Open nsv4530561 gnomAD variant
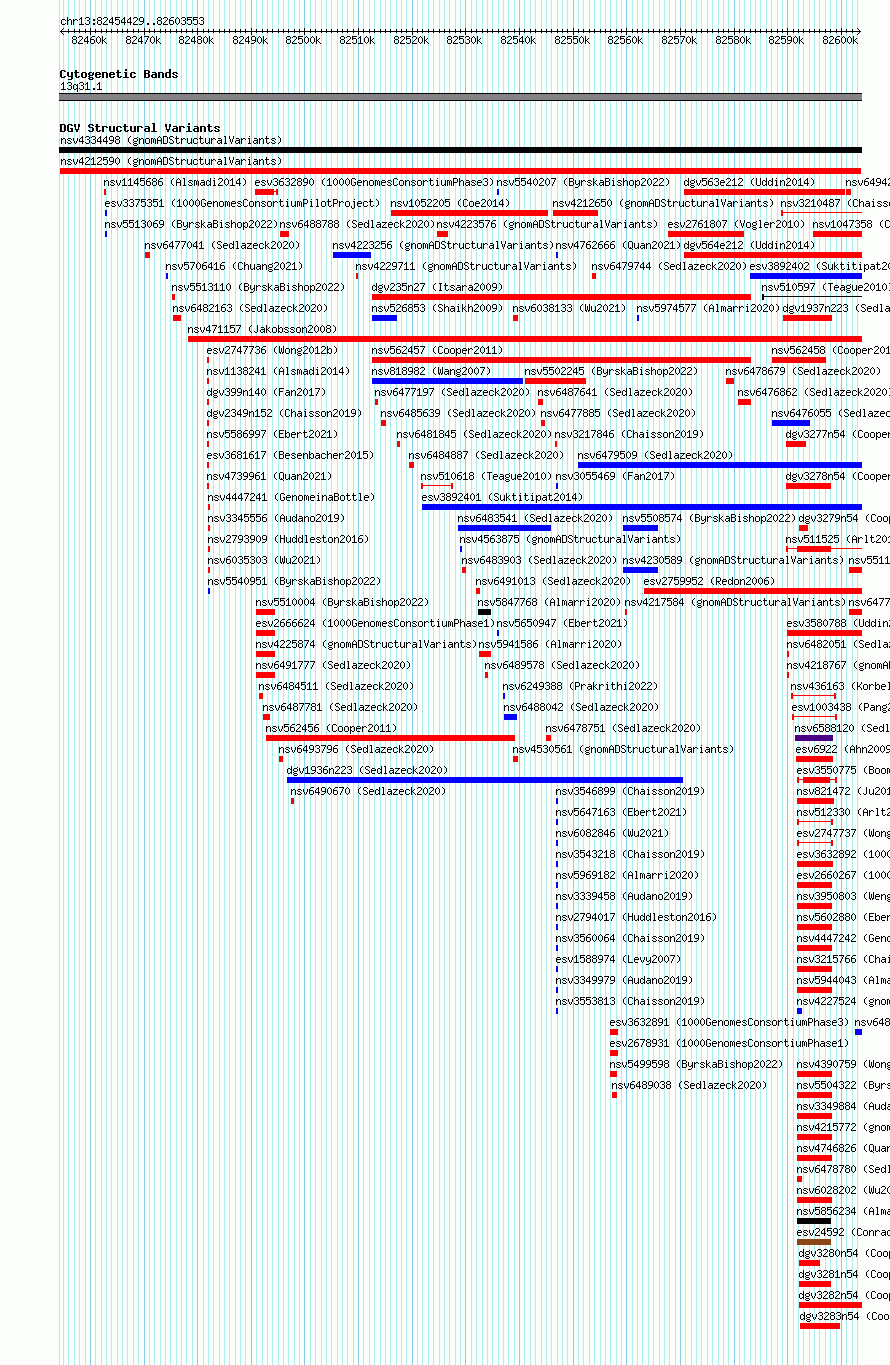The width and height of the screenshot is (890, 1365). tap(623, 749)
